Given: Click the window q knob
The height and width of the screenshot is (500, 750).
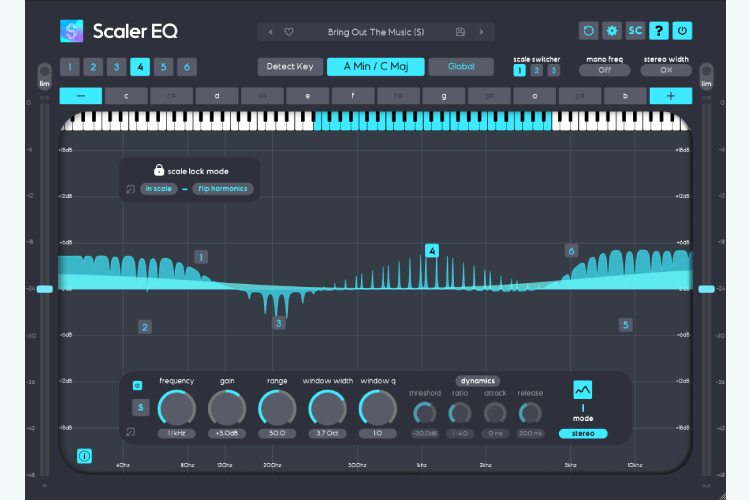Looking at the screenshot, I should (x=377, y=409).
